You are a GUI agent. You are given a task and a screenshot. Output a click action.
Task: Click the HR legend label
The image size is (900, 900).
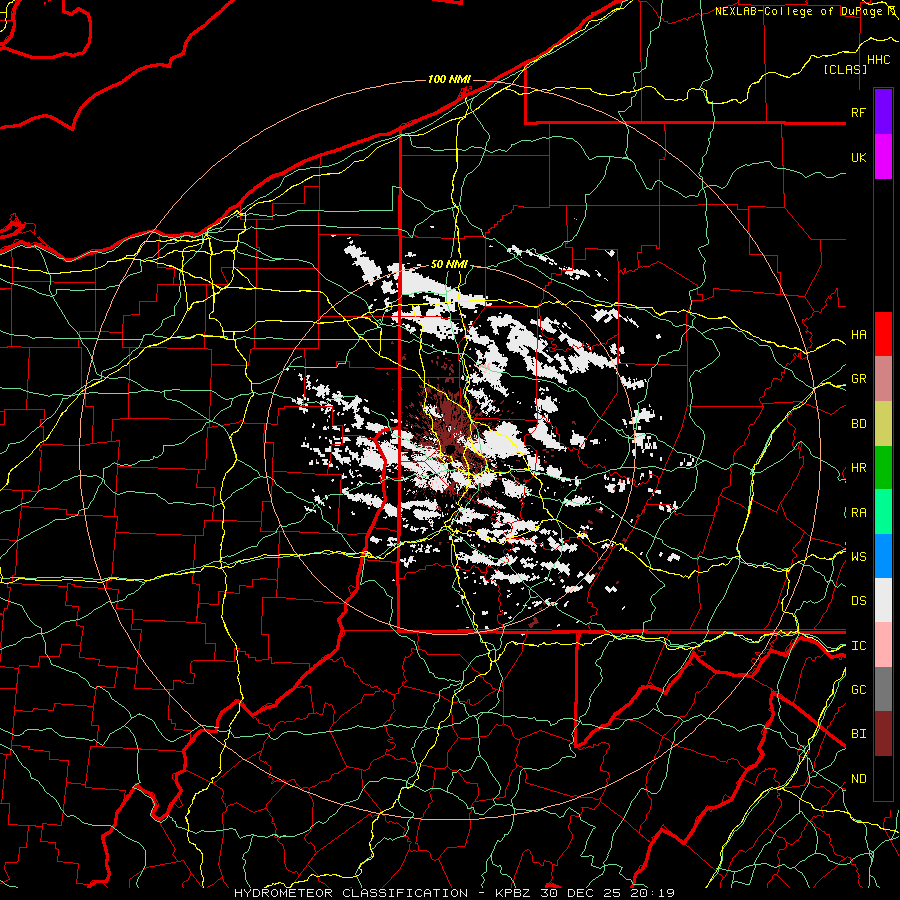point(858,468)
